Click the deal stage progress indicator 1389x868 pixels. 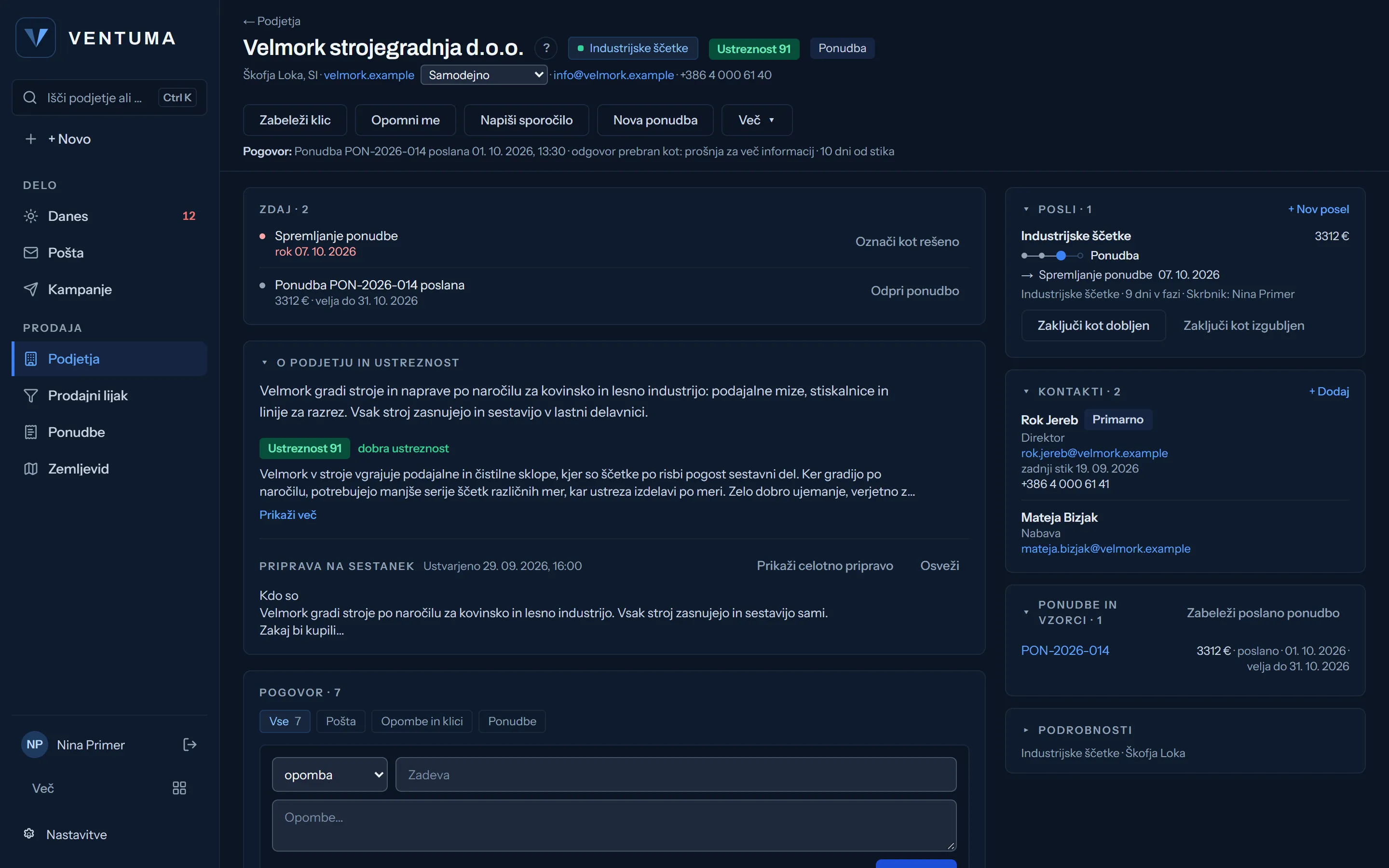point(1052,256)
